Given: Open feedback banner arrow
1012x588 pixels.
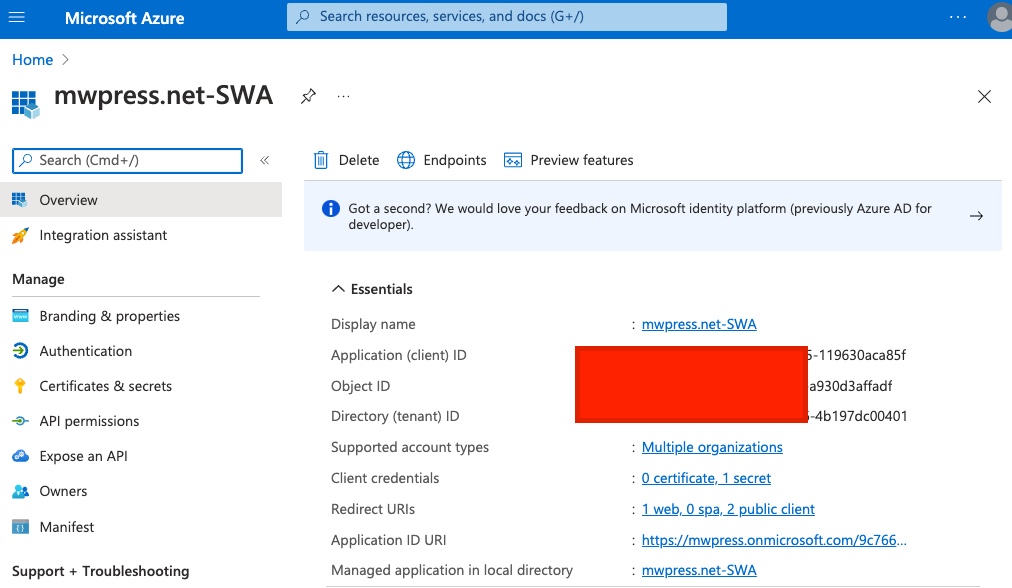Looking at the screenshot, I should (x=977, y=216).
